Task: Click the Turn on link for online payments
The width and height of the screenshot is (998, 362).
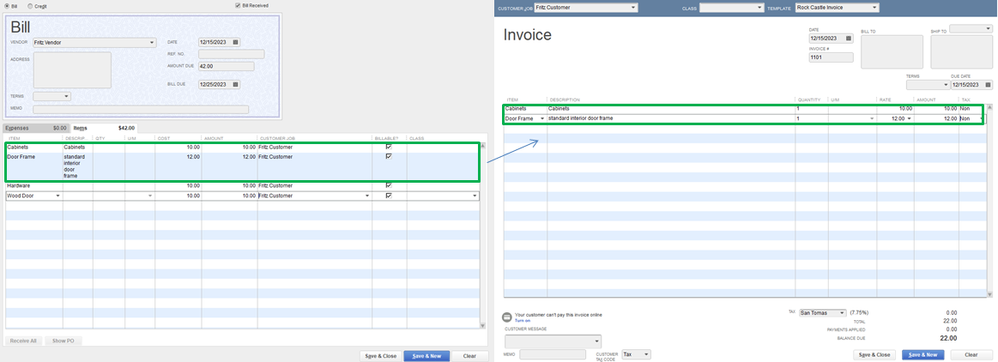Action: 523,321
